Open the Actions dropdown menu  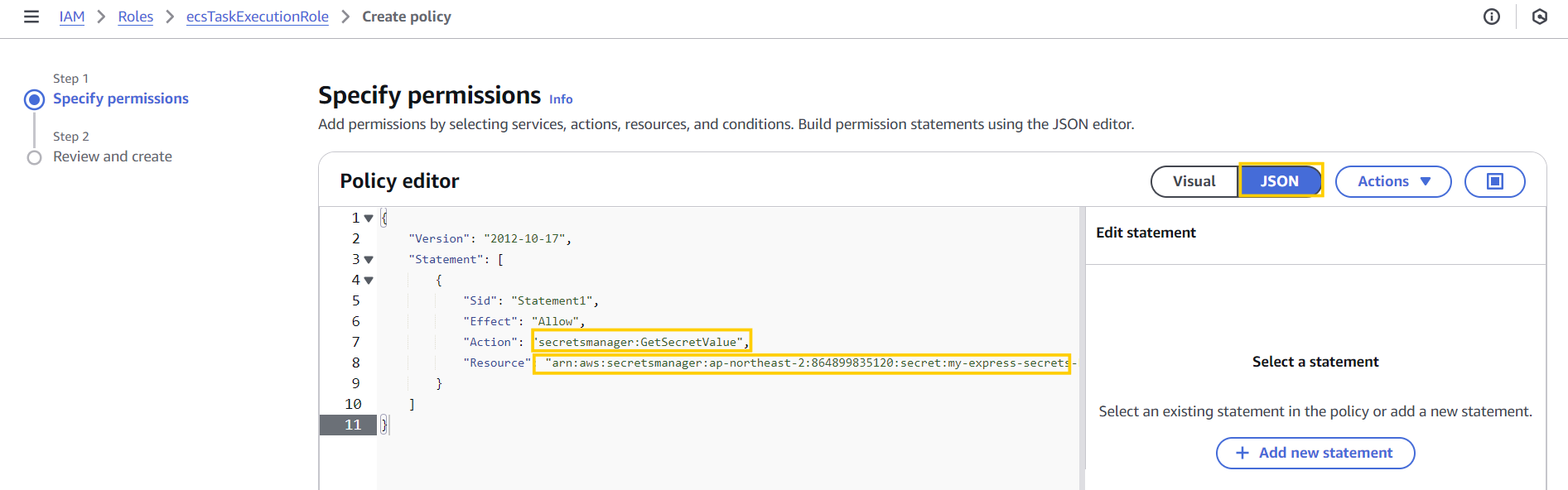point(1393,181)
